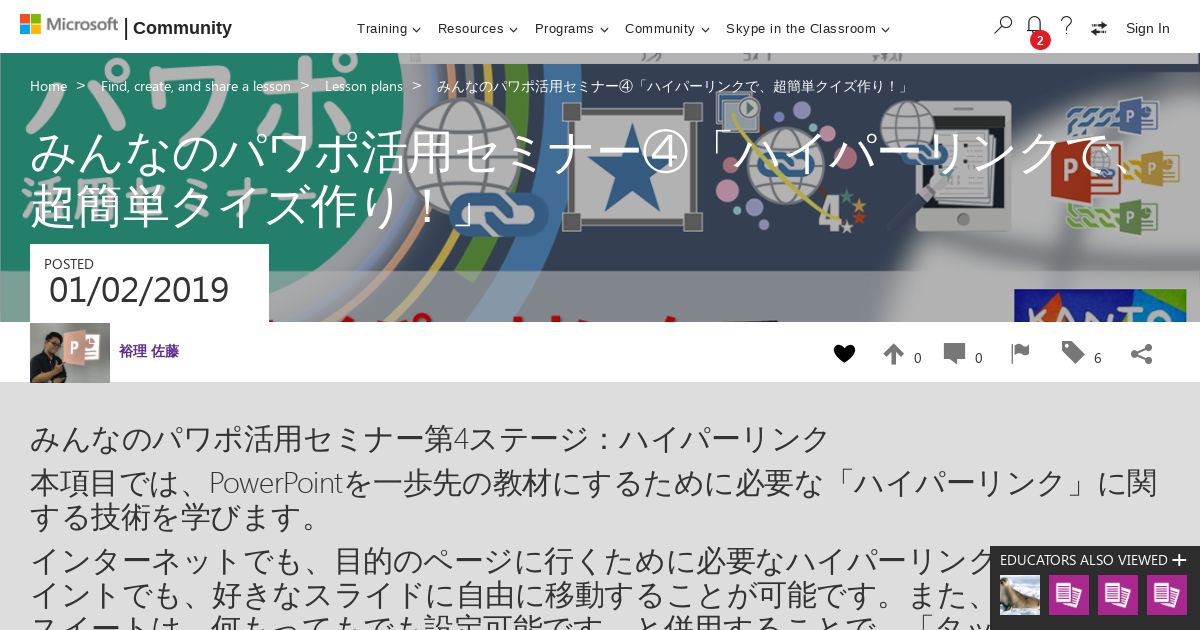Viewport: 1200px width, 630px height.
Task: Open the help question mark icon
Action: tap(1066, 26)
